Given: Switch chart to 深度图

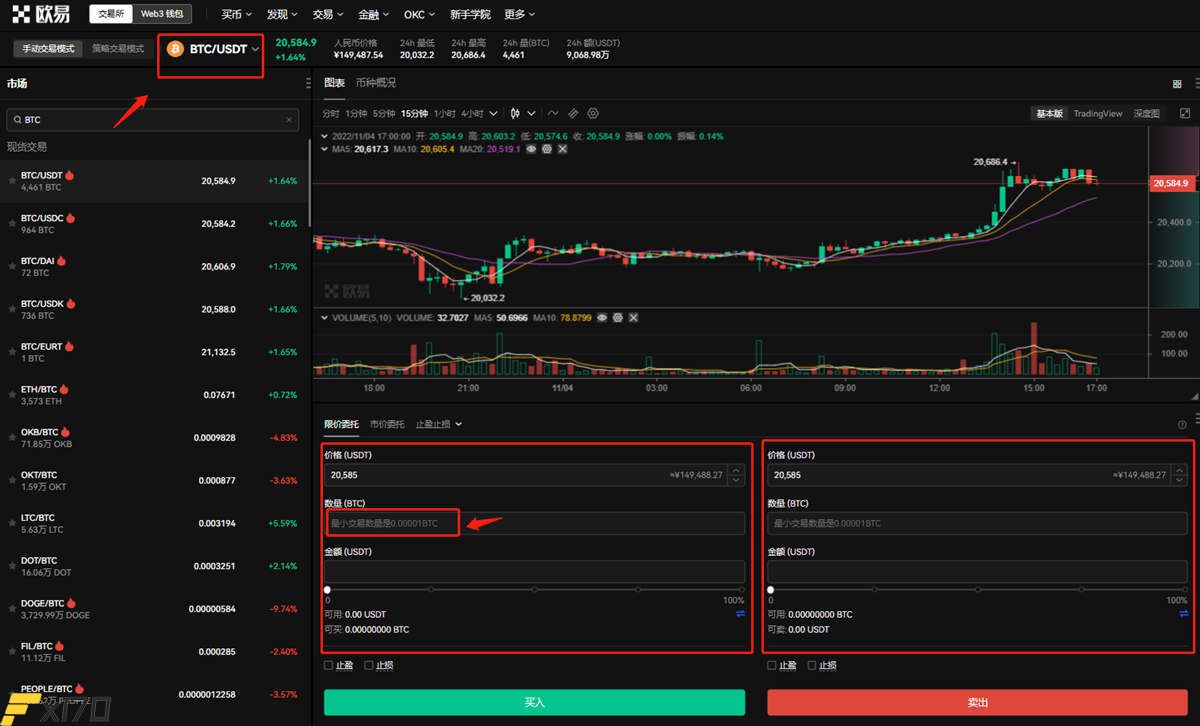Looking at the screenshot, I should [x=1147, y=114].
